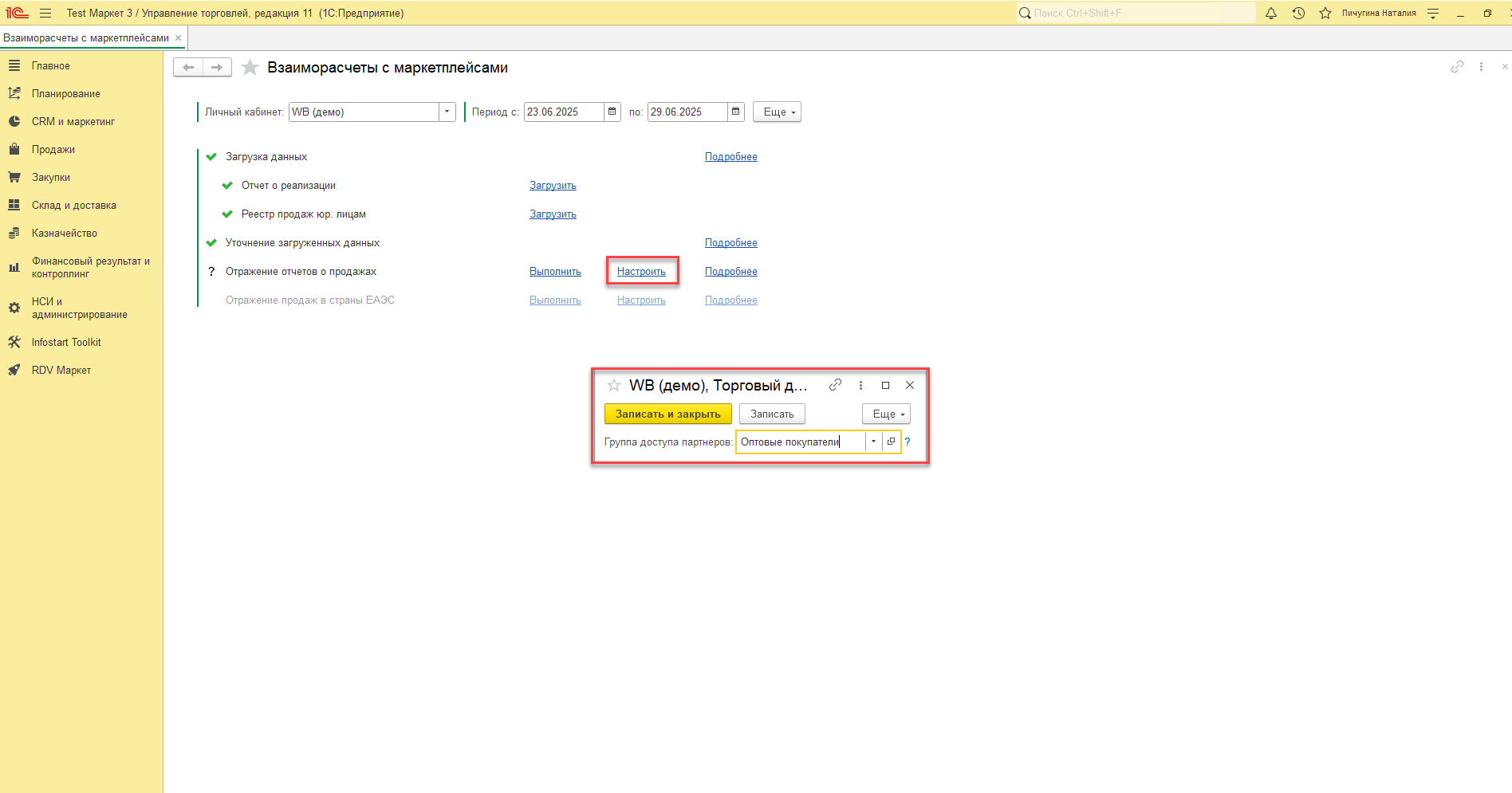This screenshot has height=793, width=1512.
Task: Click the forward navigation arrow
Action: point(217,68)
